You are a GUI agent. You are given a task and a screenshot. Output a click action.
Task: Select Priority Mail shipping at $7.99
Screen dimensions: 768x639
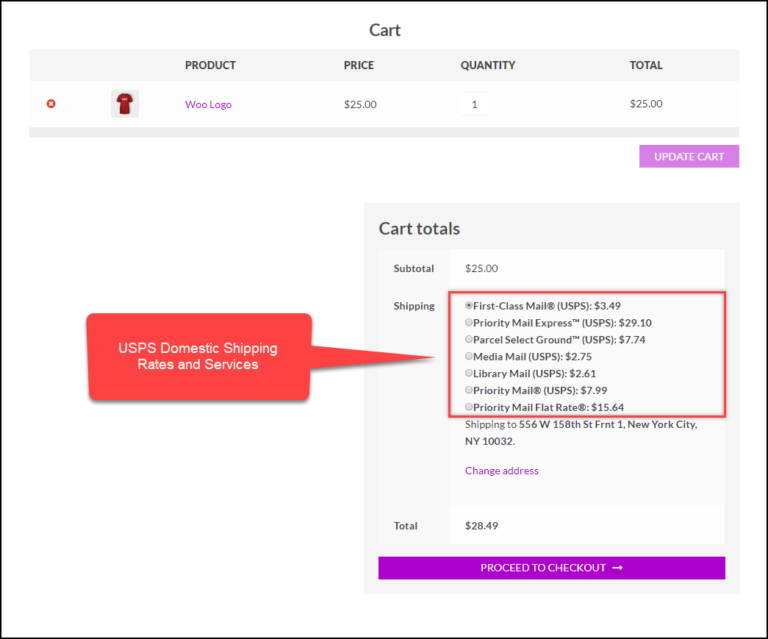tap(470, 390)
